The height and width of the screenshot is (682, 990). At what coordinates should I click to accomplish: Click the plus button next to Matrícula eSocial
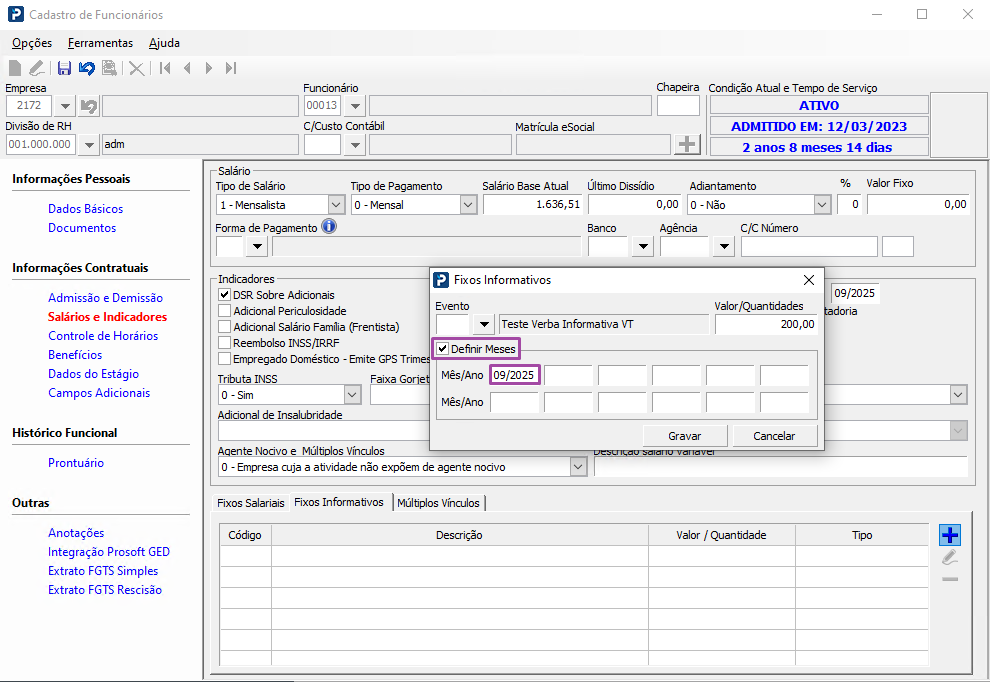pos(687,144)
